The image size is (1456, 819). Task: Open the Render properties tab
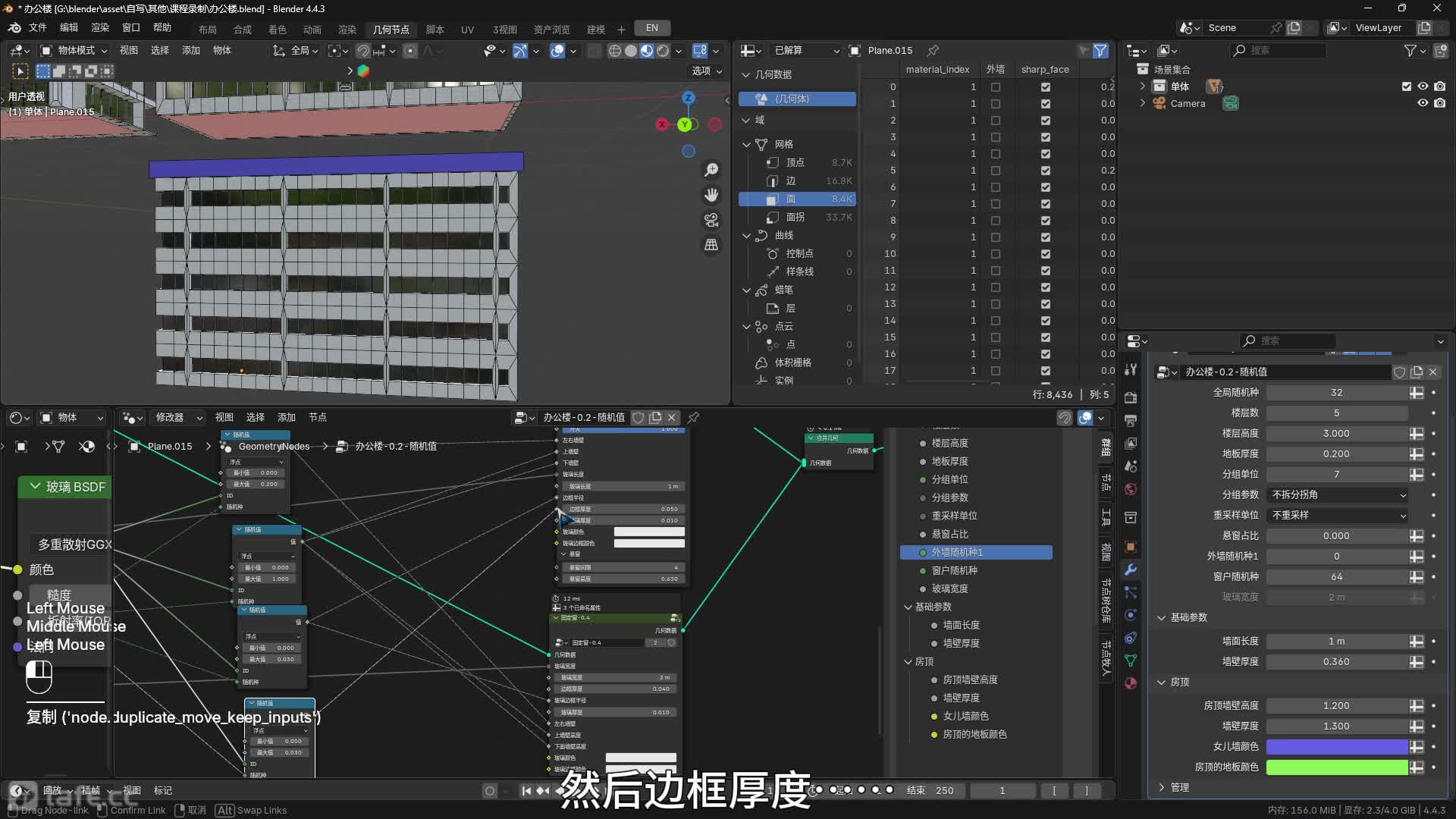(1131, 397)
